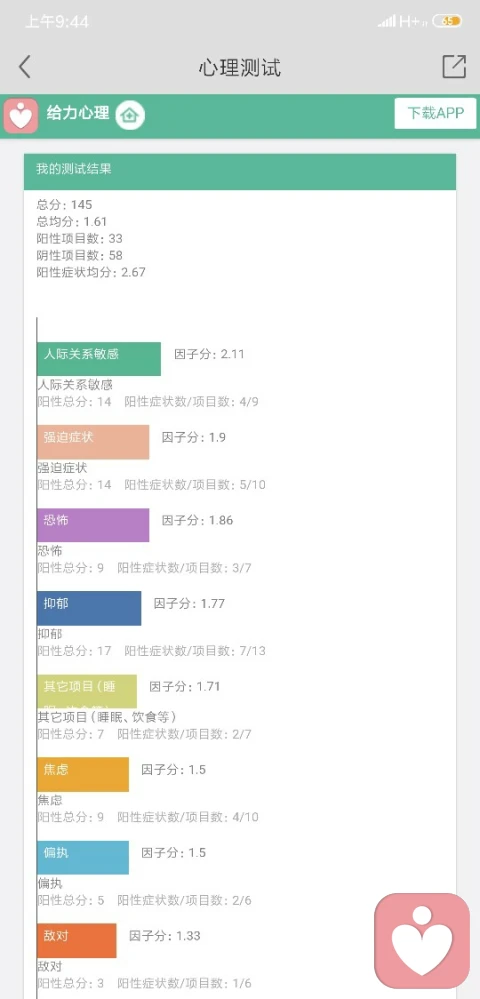
Task: Tap the signal strength icon
Action: click(386, 22)
